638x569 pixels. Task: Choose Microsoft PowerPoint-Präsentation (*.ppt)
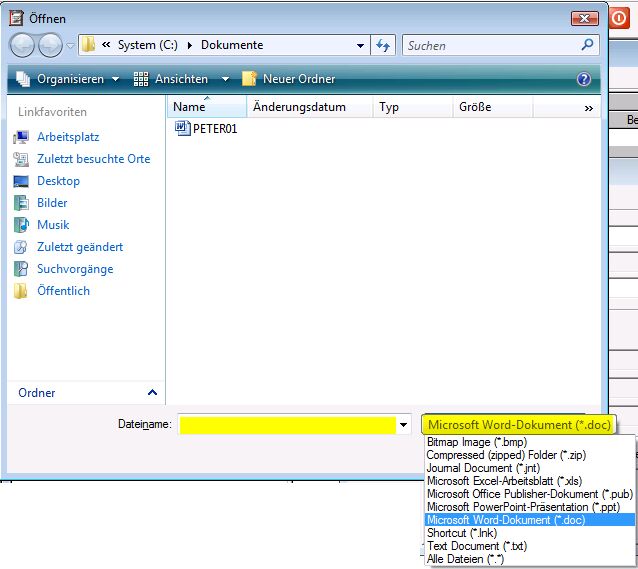point(529,507)
